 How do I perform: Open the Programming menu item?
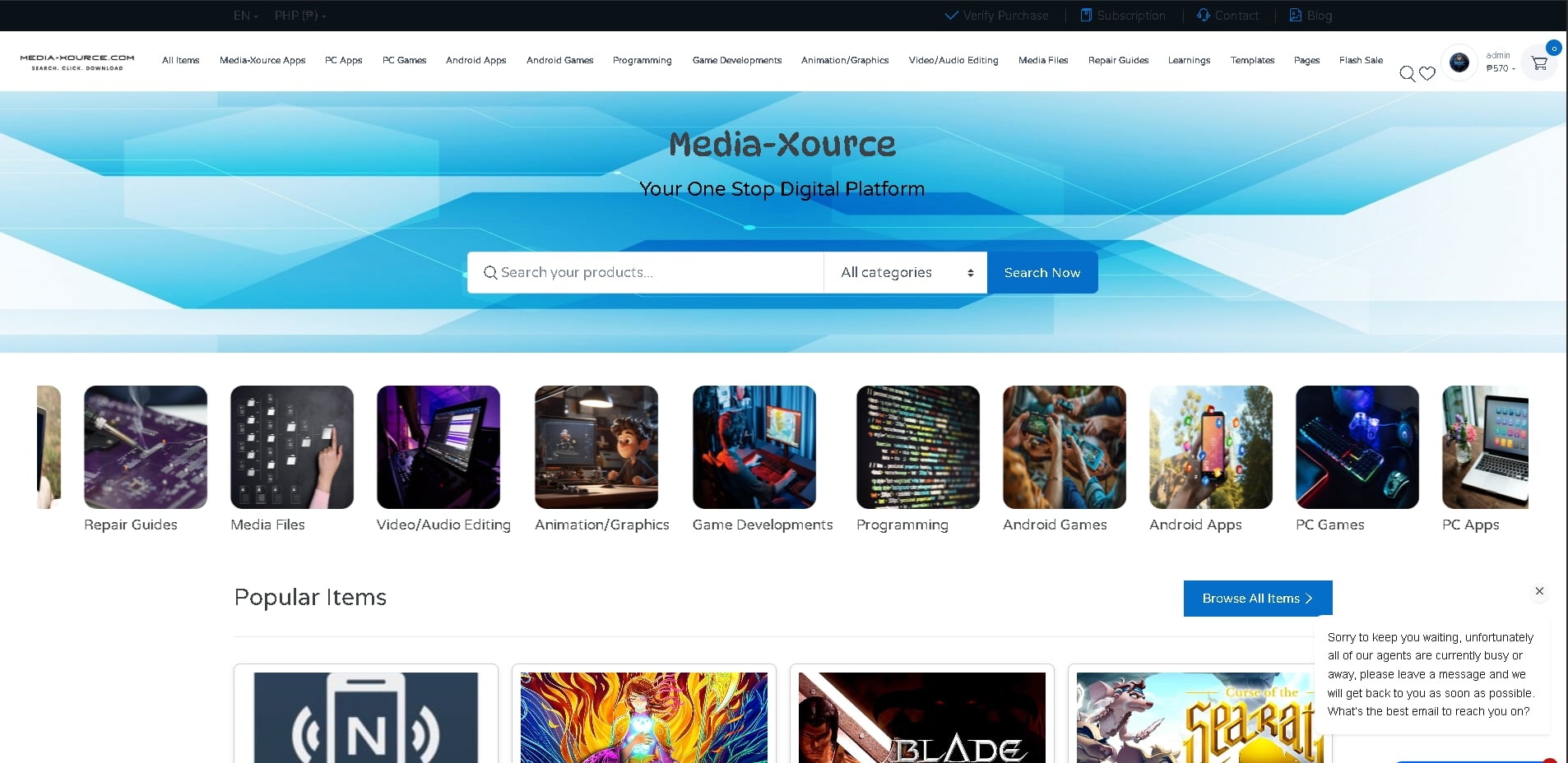coord(642,60)
